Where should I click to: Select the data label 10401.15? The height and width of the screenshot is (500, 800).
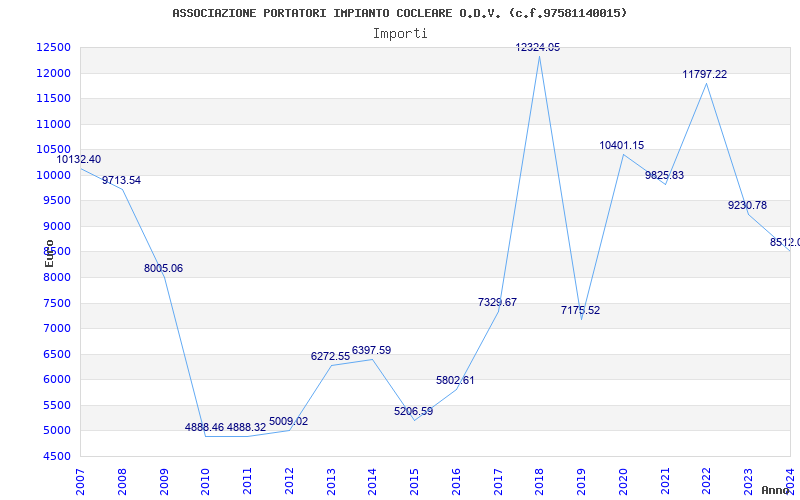(x=621, y=145)
